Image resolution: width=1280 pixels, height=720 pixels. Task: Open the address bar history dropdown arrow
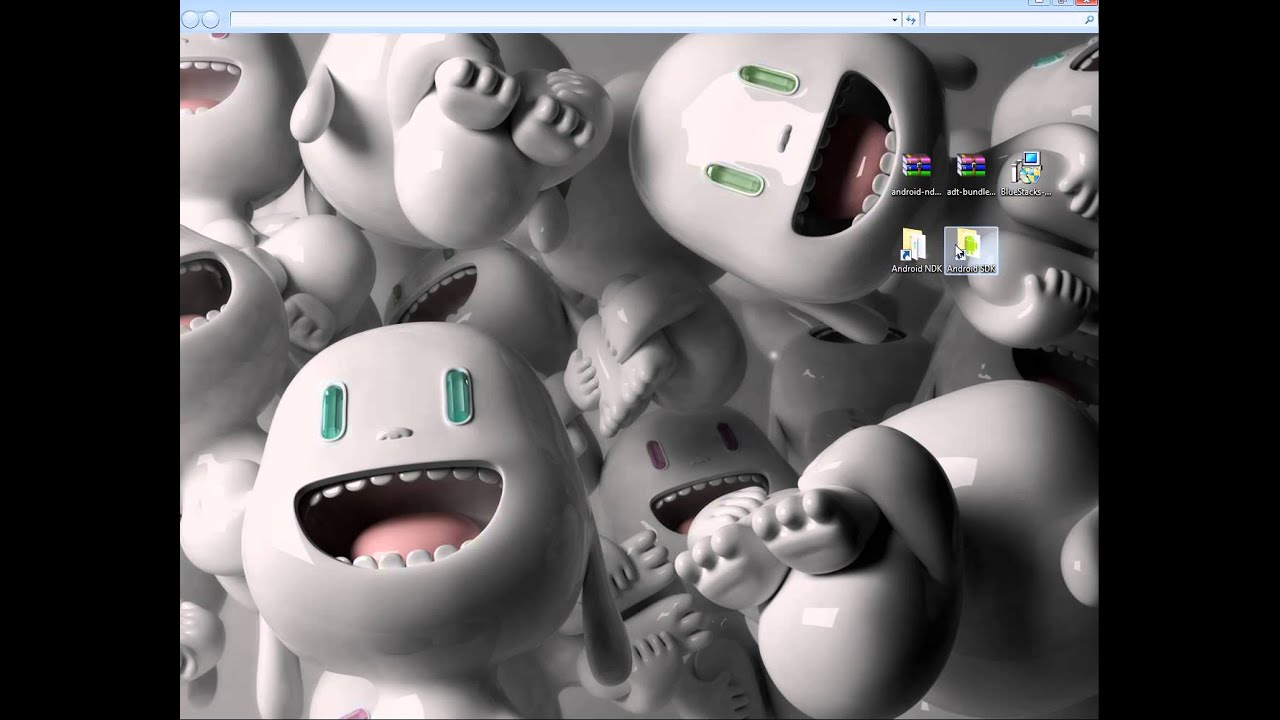pos(894,19)
